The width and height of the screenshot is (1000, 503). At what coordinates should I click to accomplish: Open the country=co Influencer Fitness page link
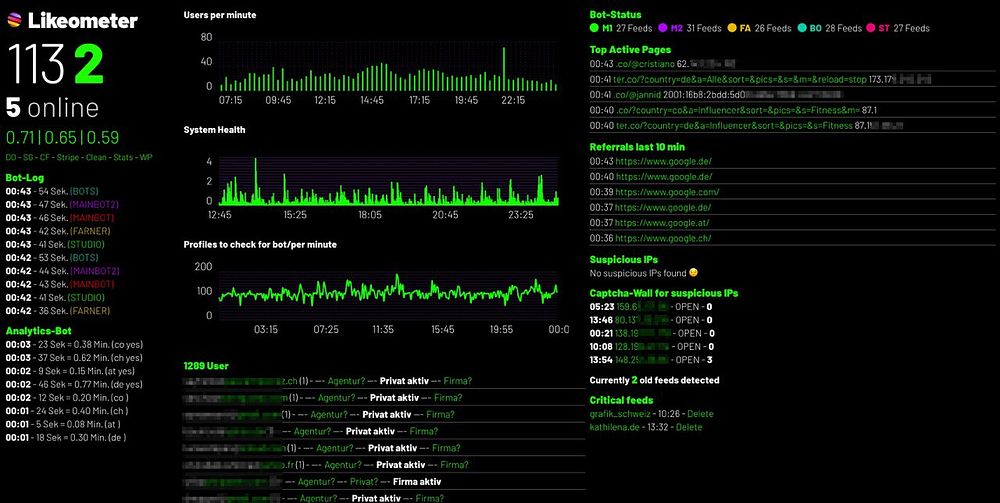pyautogui.click(x=737, y=110)
